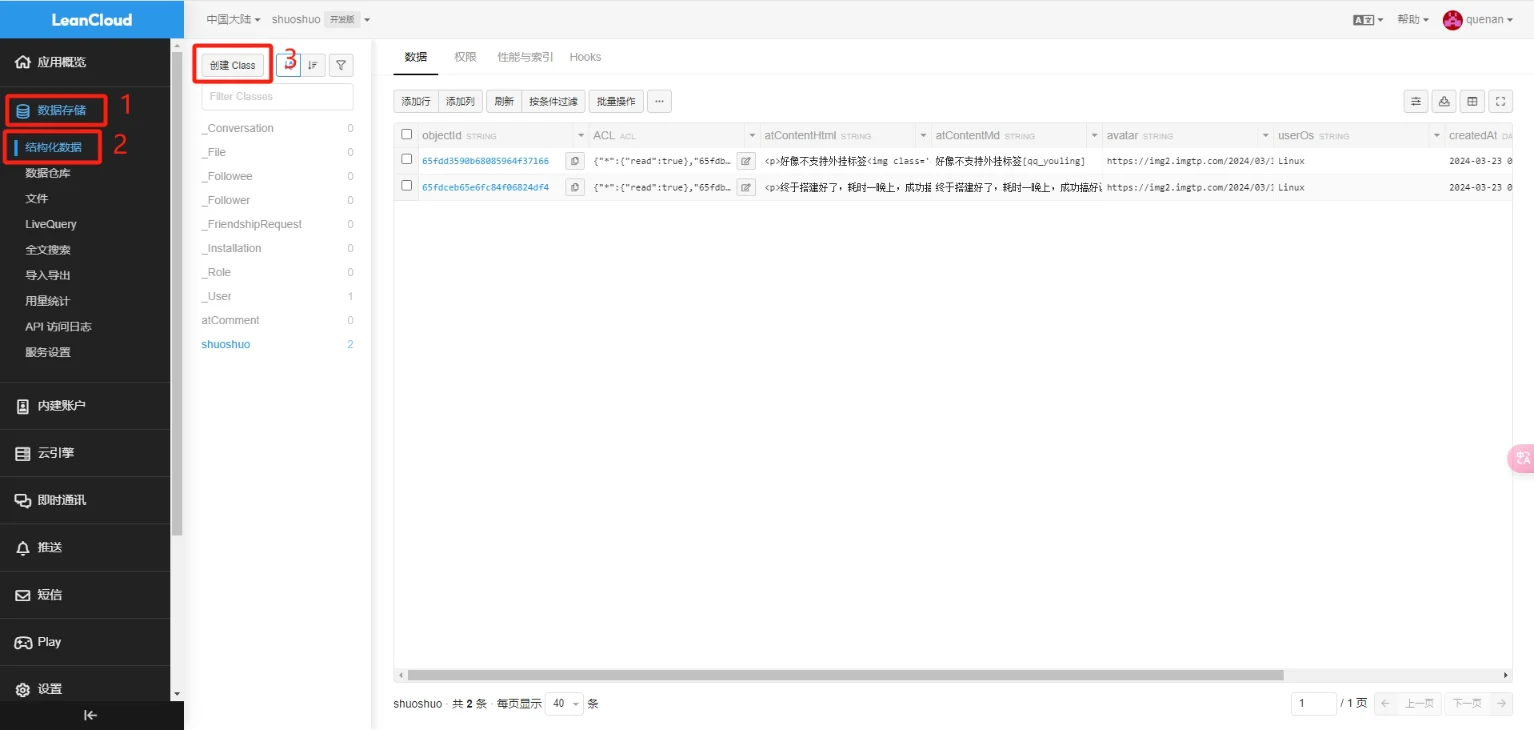Enter fullscreen table view icon
Image resolution: width=1534 pixels, height=730 pixels.
[x=1500, y=101]
